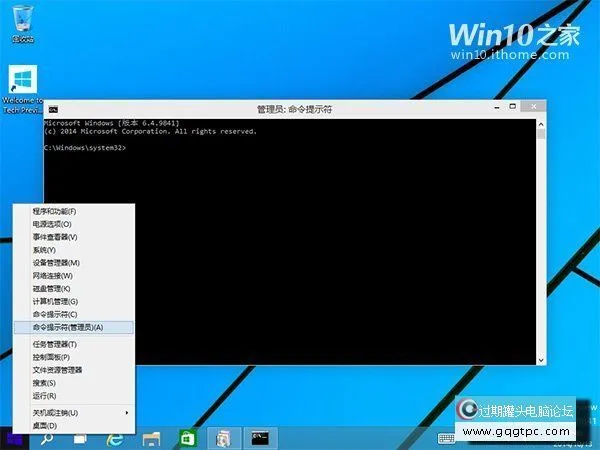Viewport: 600px width, 450px height.
Task: Open File Explorer from the taskbar
Action: 151,438
